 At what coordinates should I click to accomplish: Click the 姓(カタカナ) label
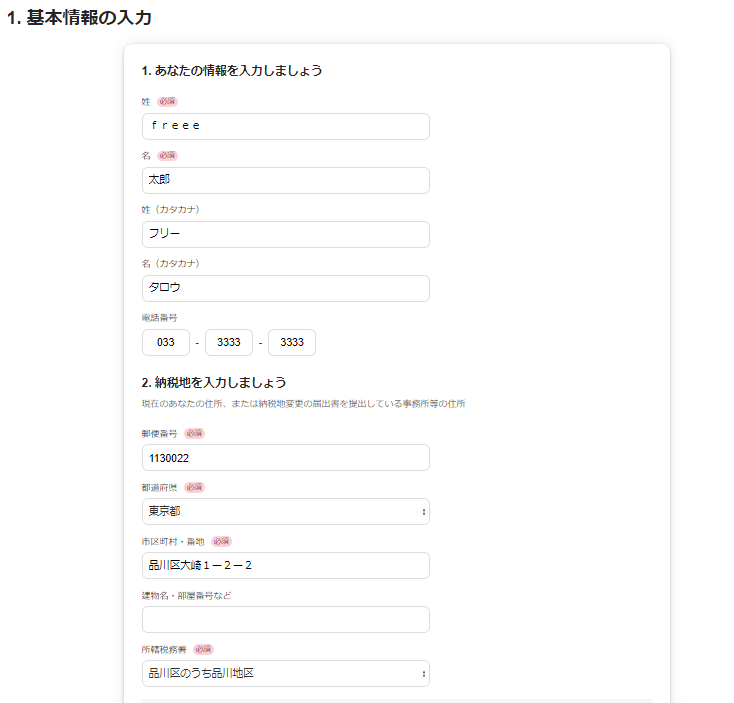pyautogui.click(x=171, y=210)
